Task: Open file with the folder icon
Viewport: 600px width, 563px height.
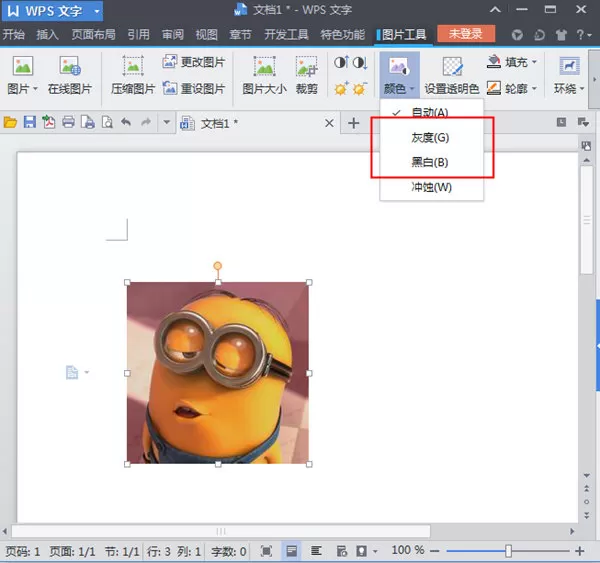Action: 10,122
